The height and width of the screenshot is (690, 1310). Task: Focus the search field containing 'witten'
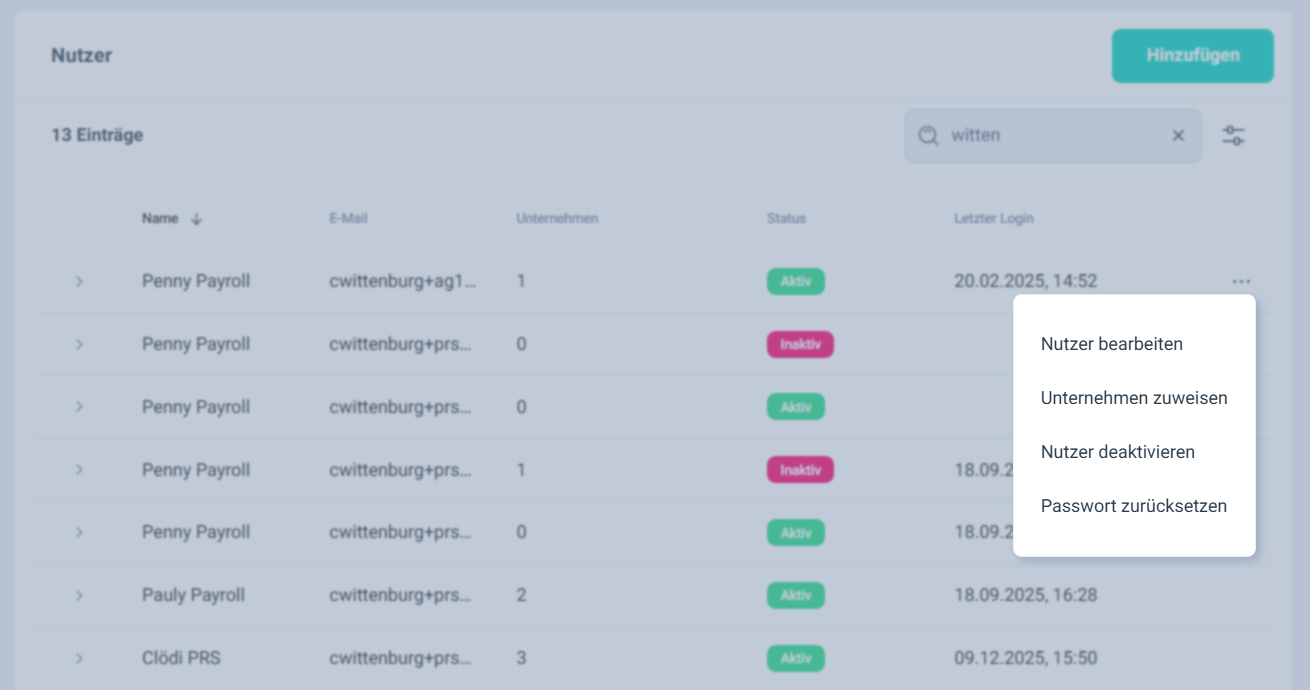tap(1050, 136)
